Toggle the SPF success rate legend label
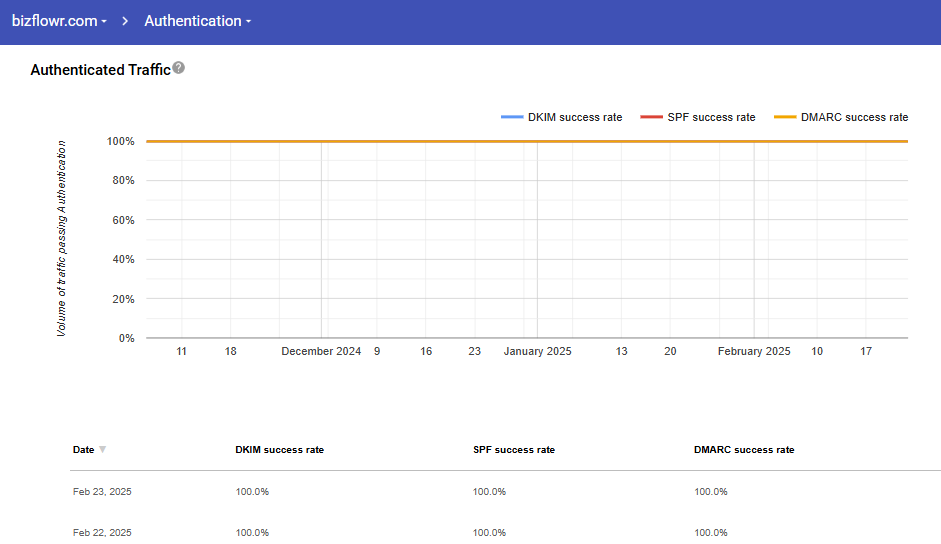 pos(711,117)
